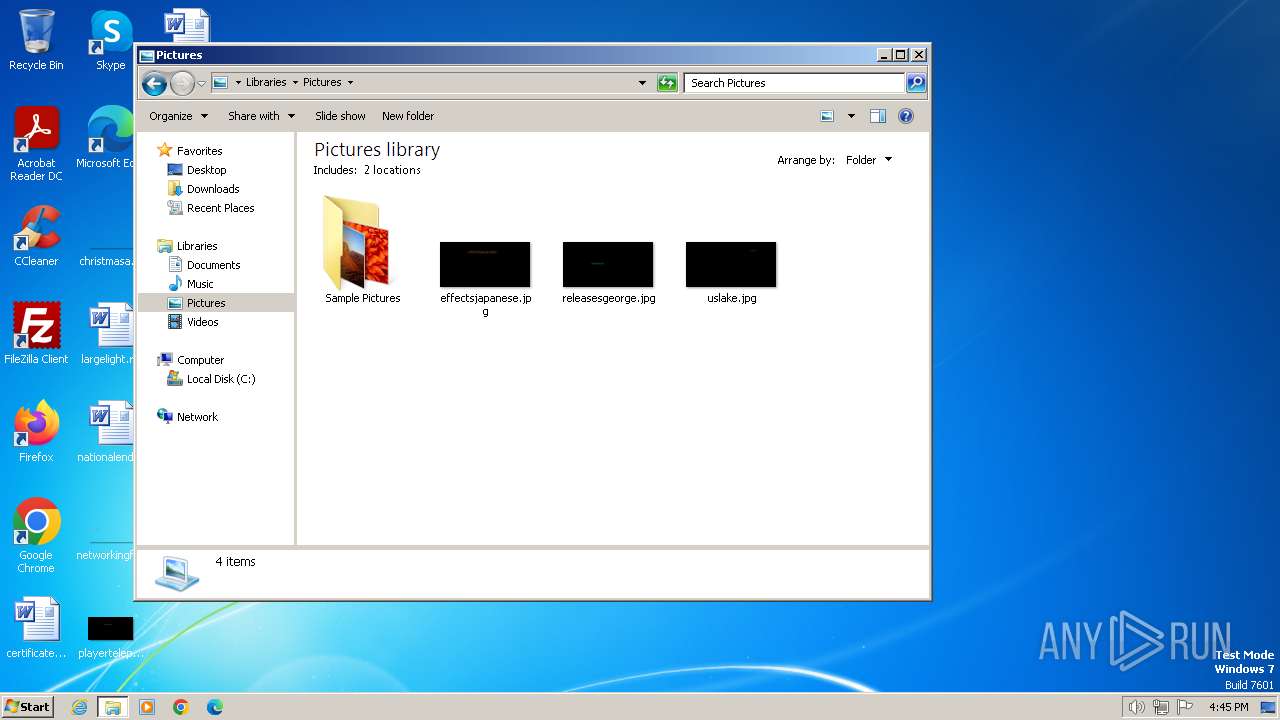Viewport: 1280px width, 720px height.
Task: Click the CCleaner desktop icon
Action: point(36,236)
